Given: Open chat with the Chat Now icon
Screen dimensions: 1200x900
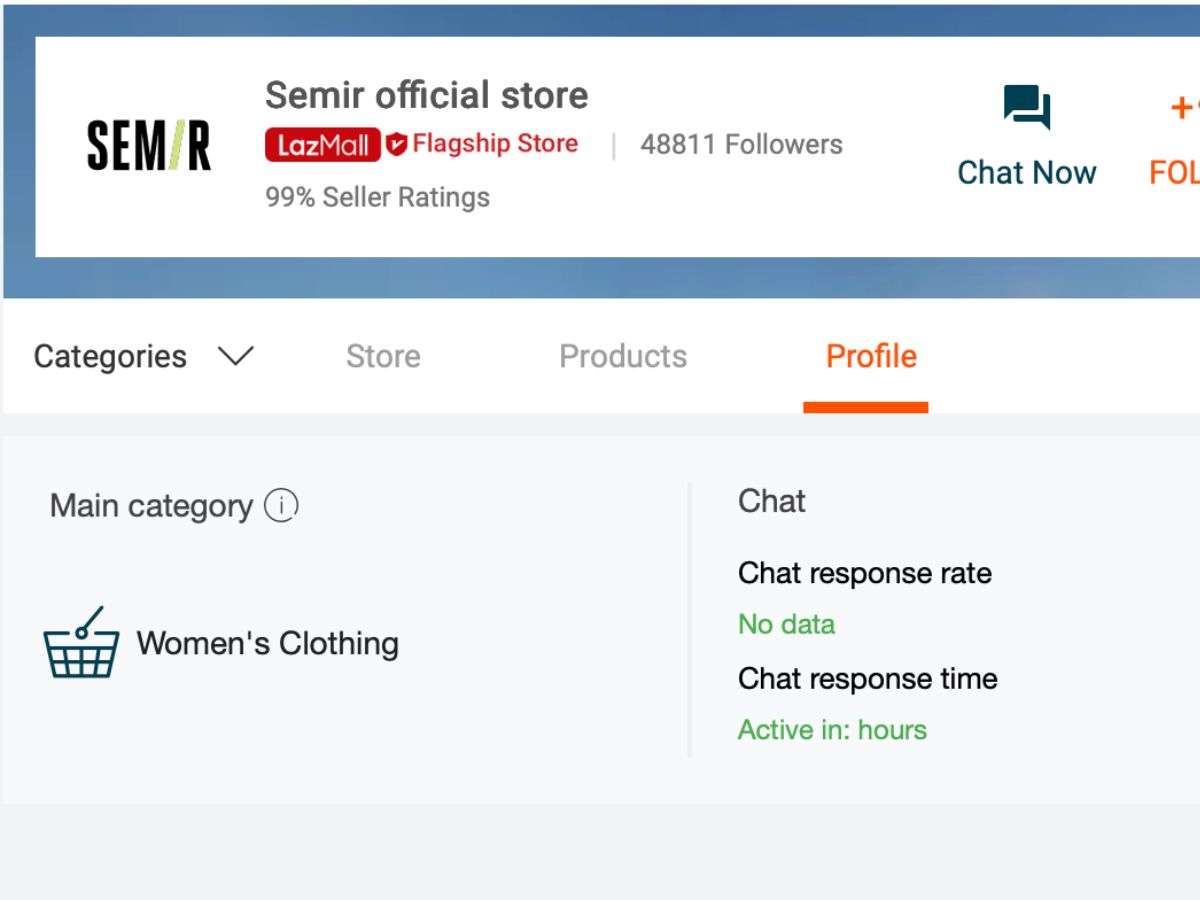Looking at the screenshot, I should pyautogui.click(x=1027, y=107).
